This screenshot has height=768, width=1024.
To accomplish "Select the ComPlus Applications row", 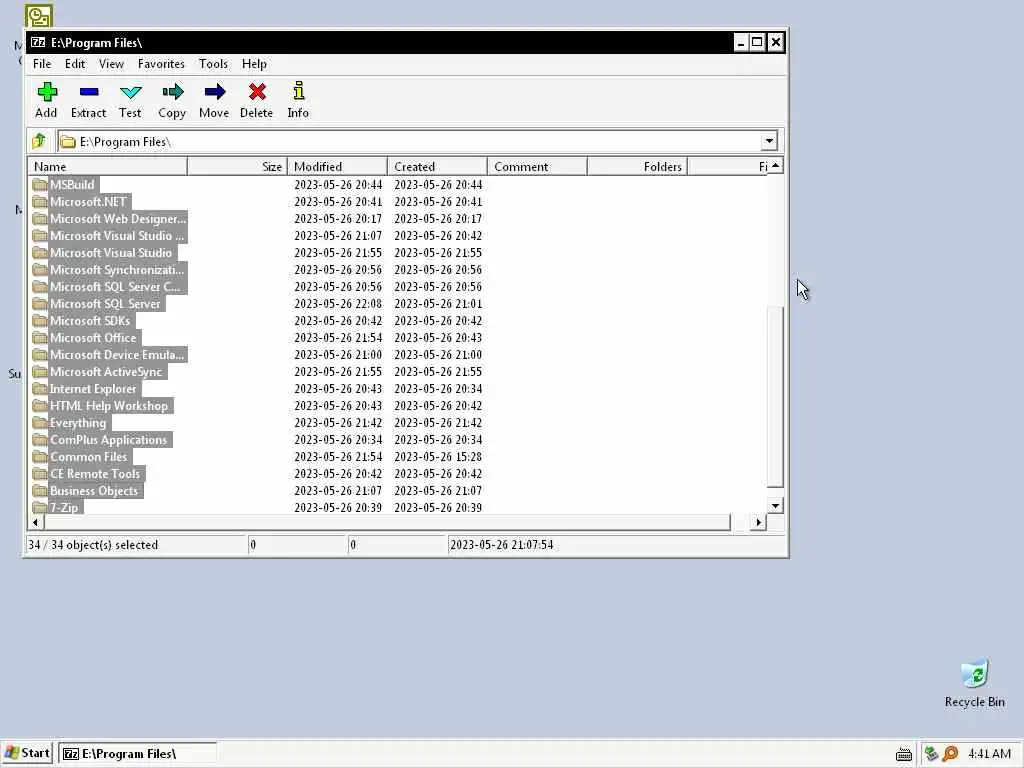I will (x=398, y=440).
